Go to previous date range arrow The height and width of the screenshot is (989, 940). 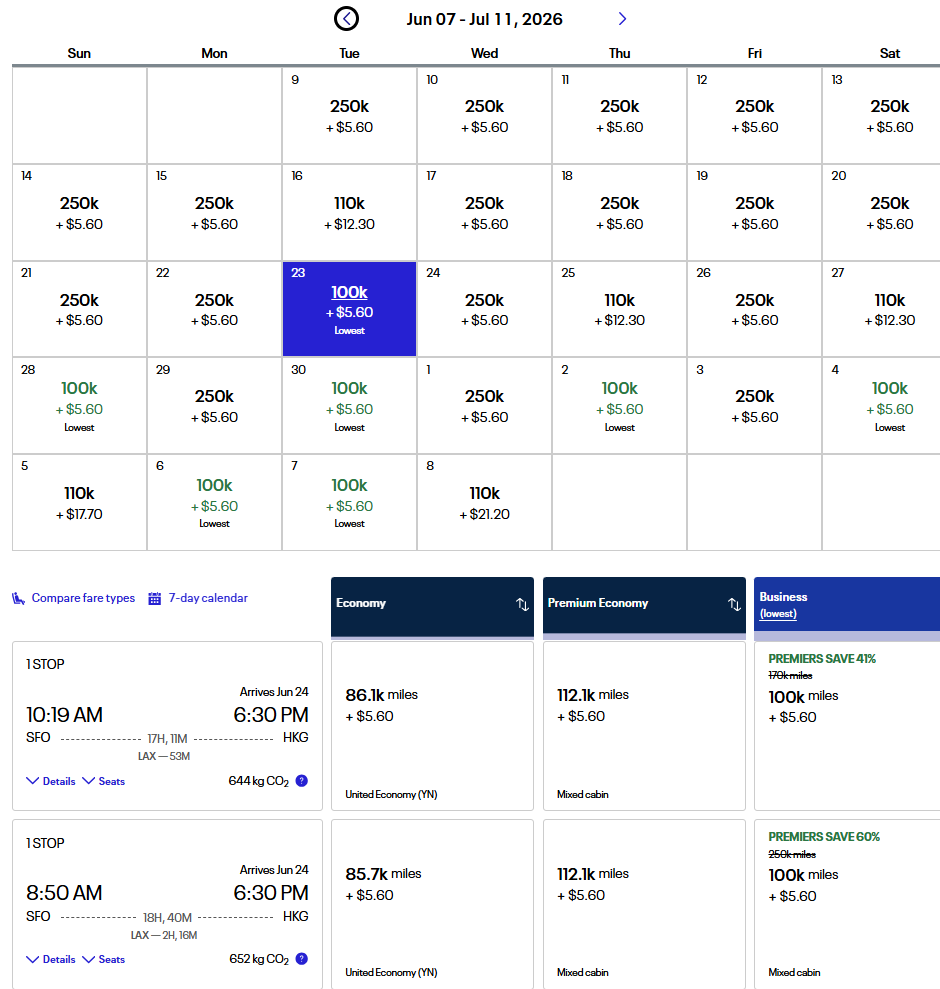(x=346, y=18)
